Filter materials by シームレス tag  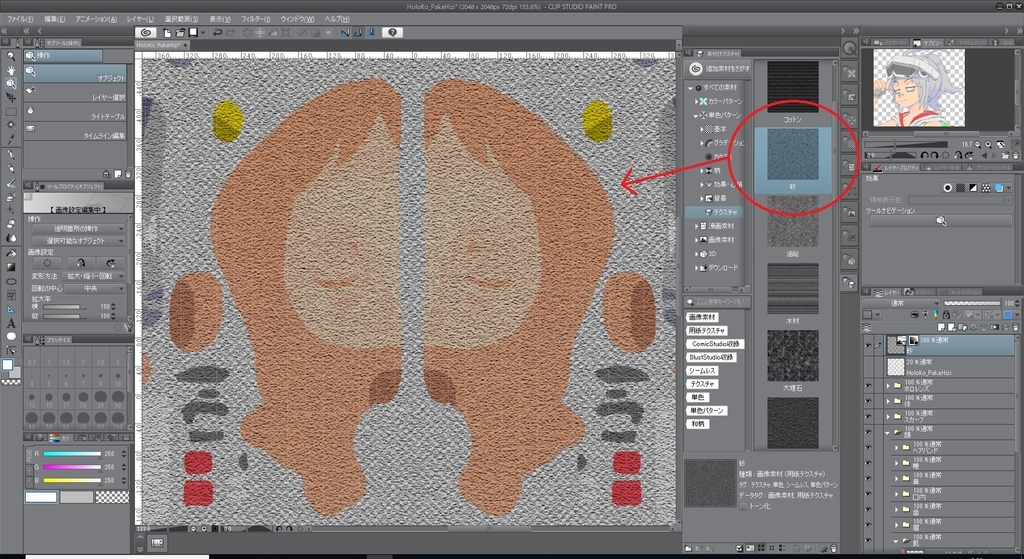coord(702,371)
